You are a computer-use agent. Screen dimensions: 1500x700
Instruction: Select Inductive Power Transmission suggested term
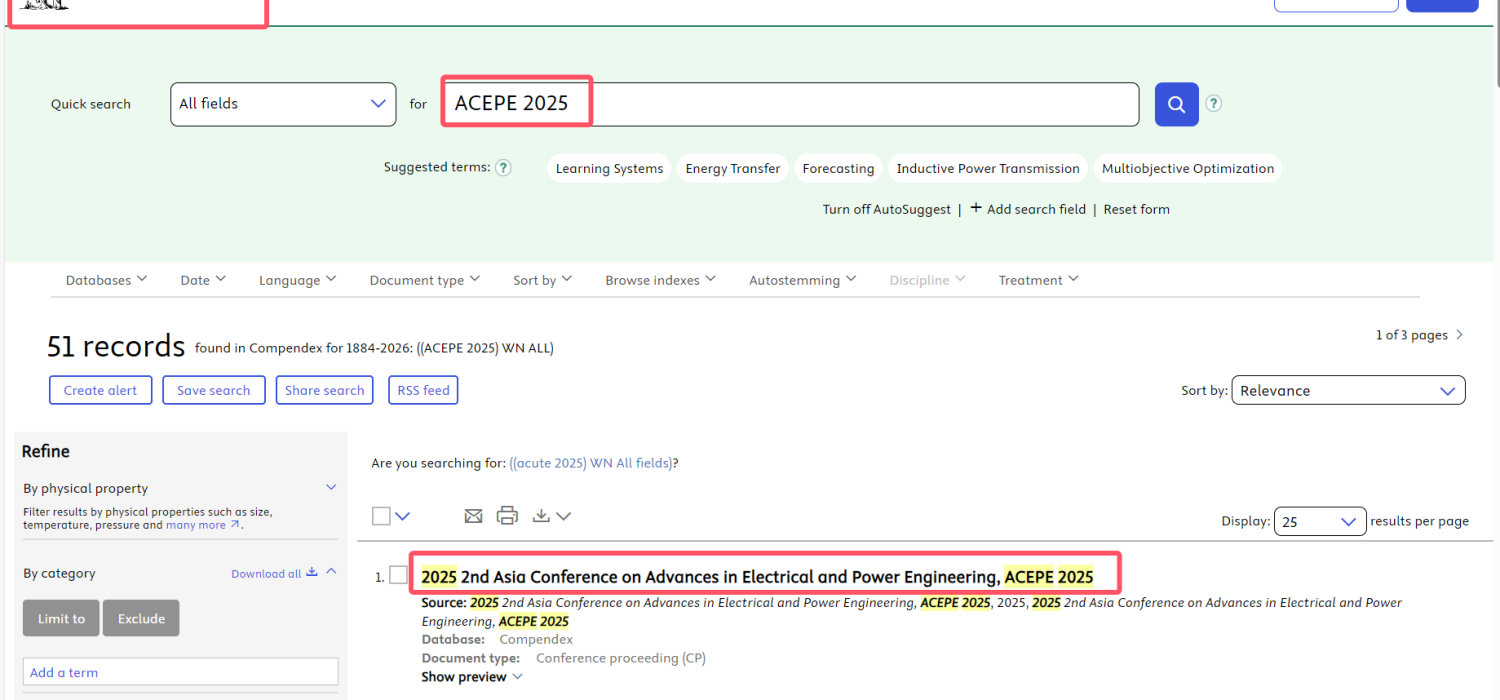pos(988,168)
